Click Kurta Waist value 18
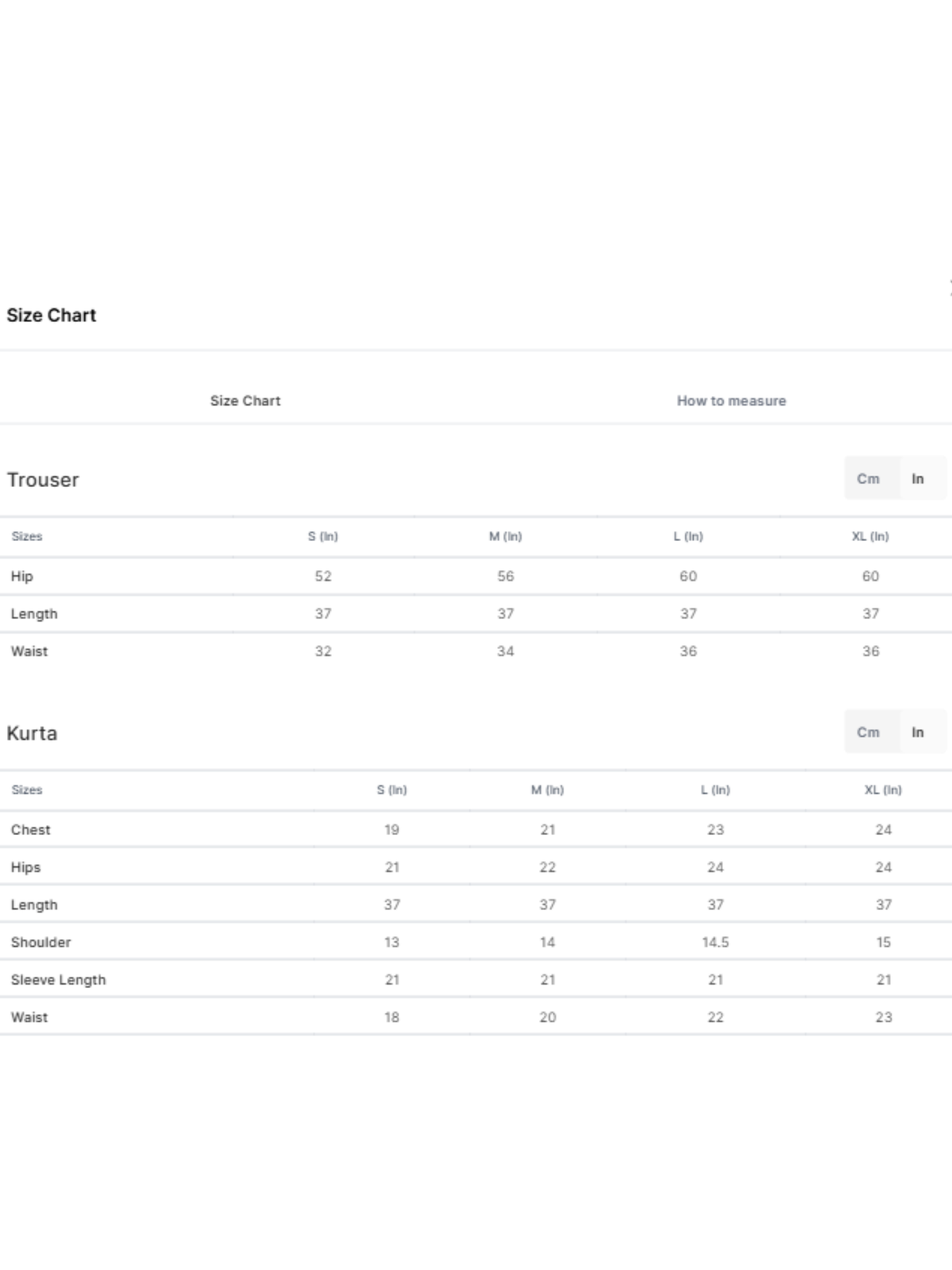The image size is (952, 1270). (392, 1017)
